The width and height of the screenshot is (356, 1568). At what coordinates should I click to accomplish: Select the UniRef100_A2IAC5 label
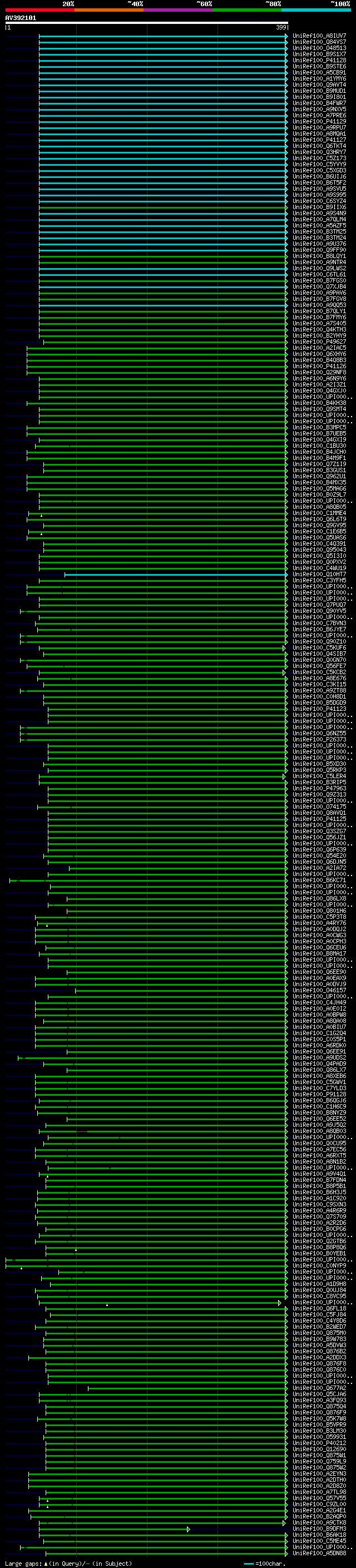(319, 348)
